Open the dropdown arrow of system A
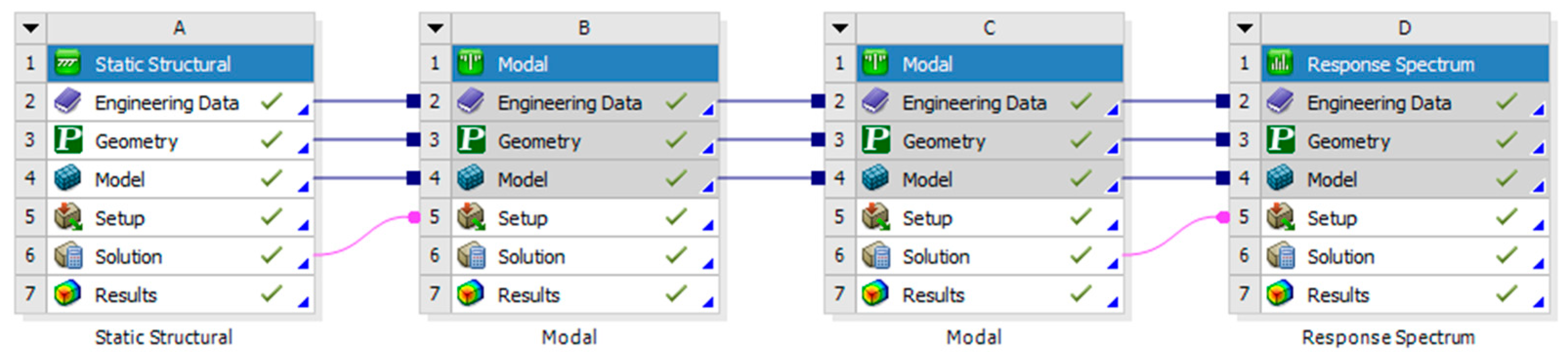The width and height of the screenshot is (1568, 356). pyautogui.click(x=30, y=28)
